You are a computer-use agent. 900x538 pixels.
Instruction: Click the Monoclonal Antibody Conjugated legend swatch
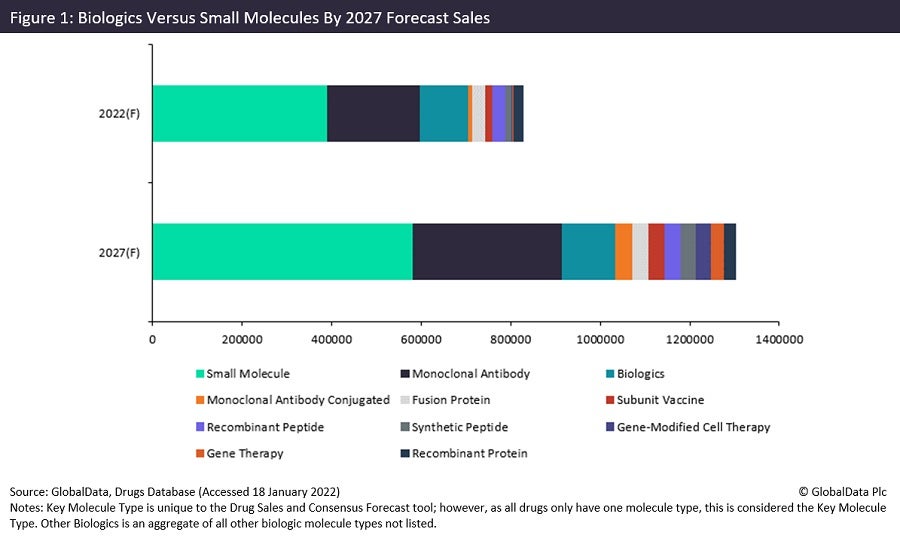pyautogui.click(x=200, y=401)
